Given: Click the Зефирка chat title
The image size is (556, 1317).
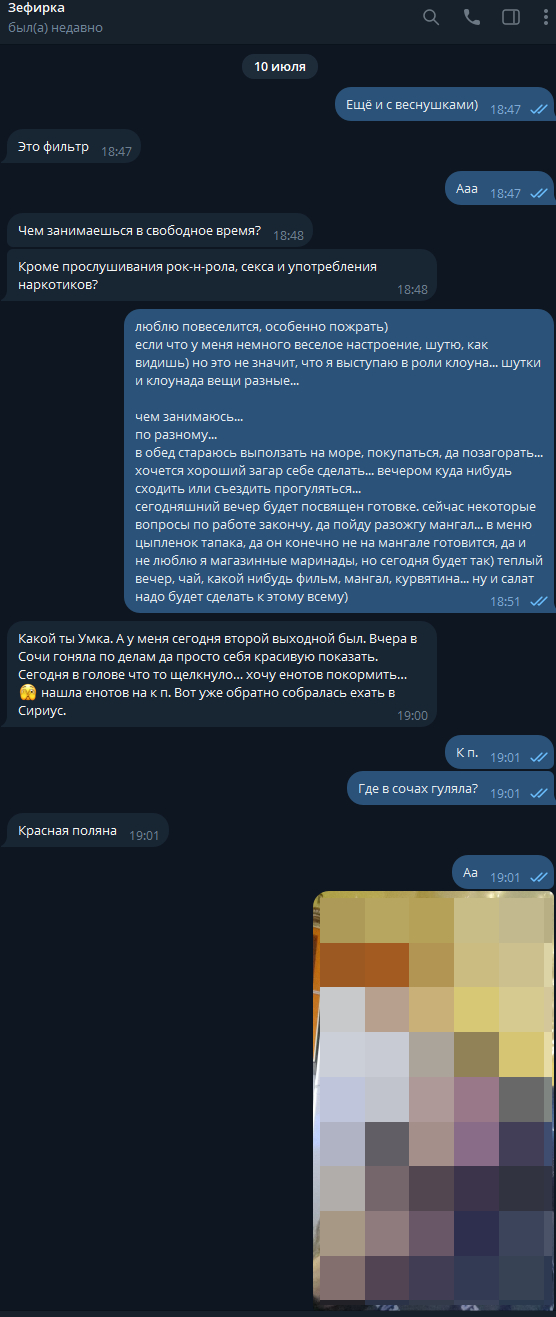Looking at the screenshot, I should click(x=36, y=9).
